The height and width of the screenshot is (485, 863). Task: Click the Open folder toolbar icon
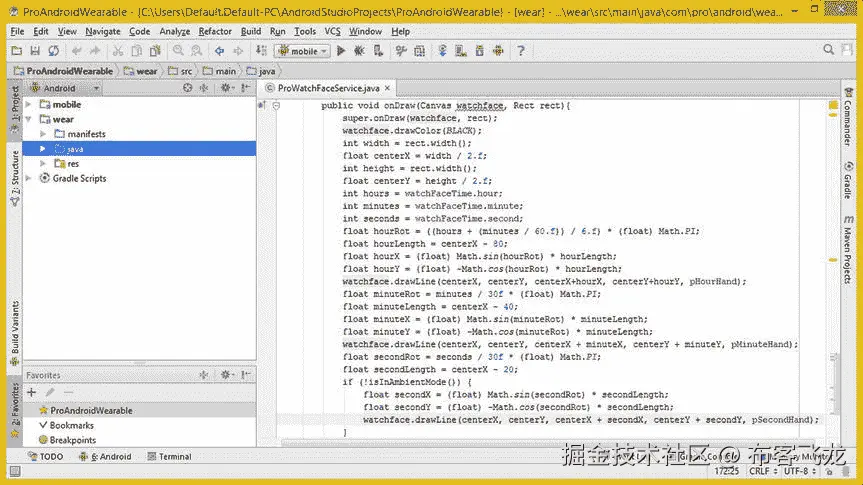(17, 51)
